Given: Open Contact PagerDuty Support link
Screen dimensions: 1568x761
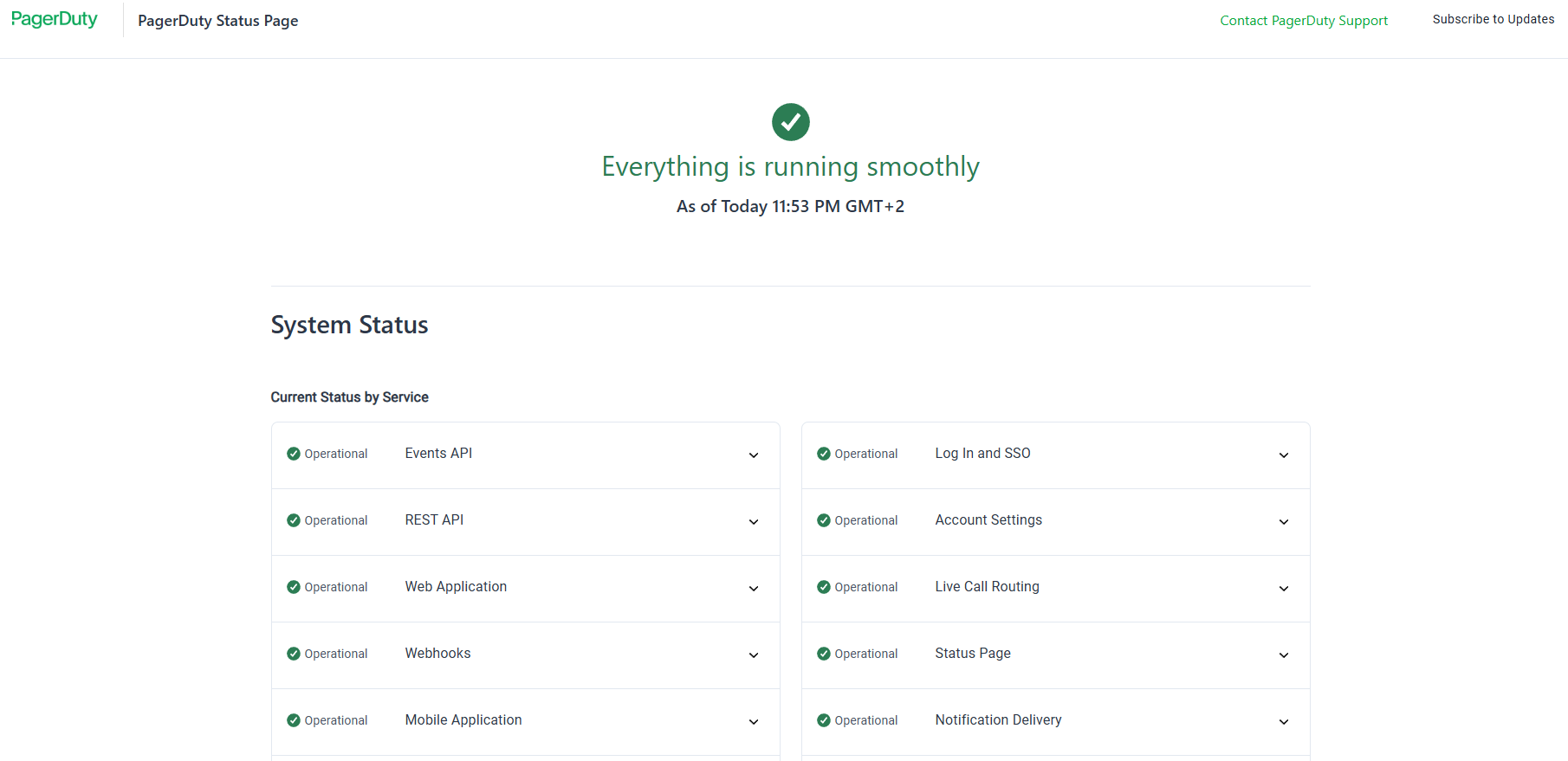Looking at the screenshot, I should [x=1304, y=21].
